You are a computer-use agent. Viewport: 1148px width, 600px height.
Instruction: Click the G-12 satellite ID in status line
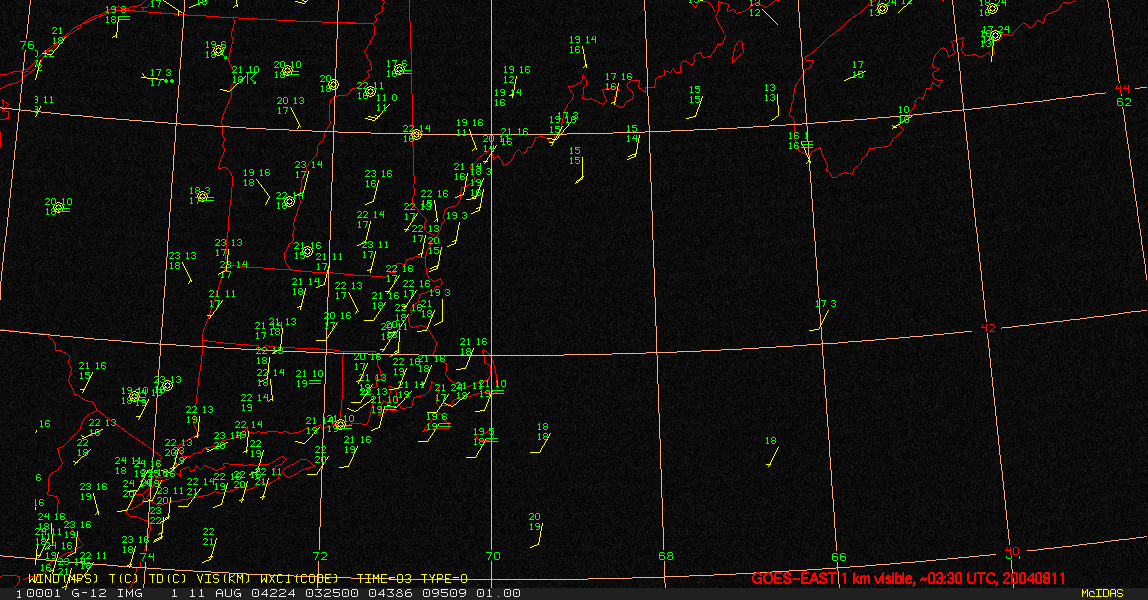pyautogui.click(x=88, y=593)
